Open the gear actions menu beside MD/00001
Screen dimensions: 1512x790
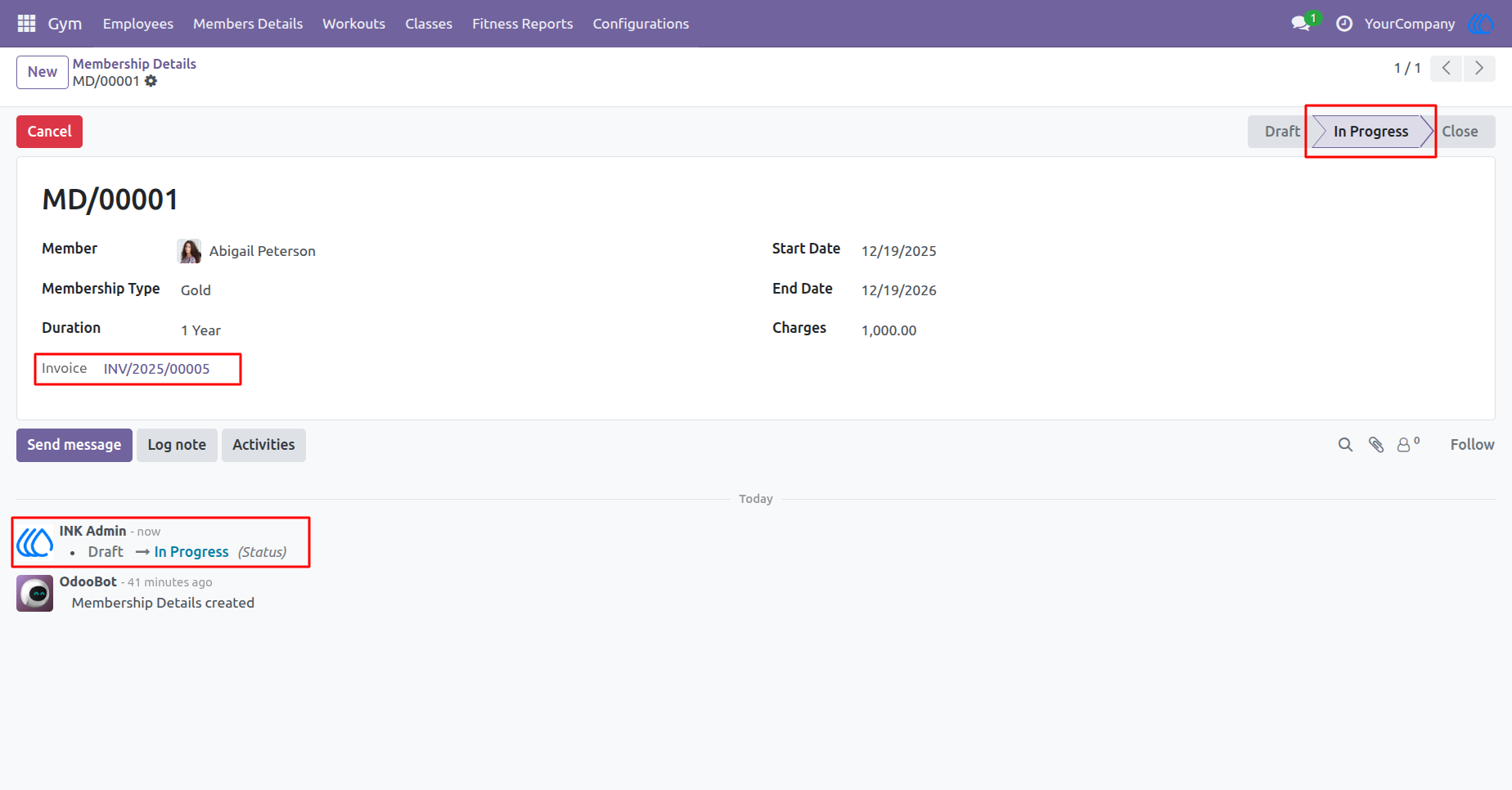[151, 81]
